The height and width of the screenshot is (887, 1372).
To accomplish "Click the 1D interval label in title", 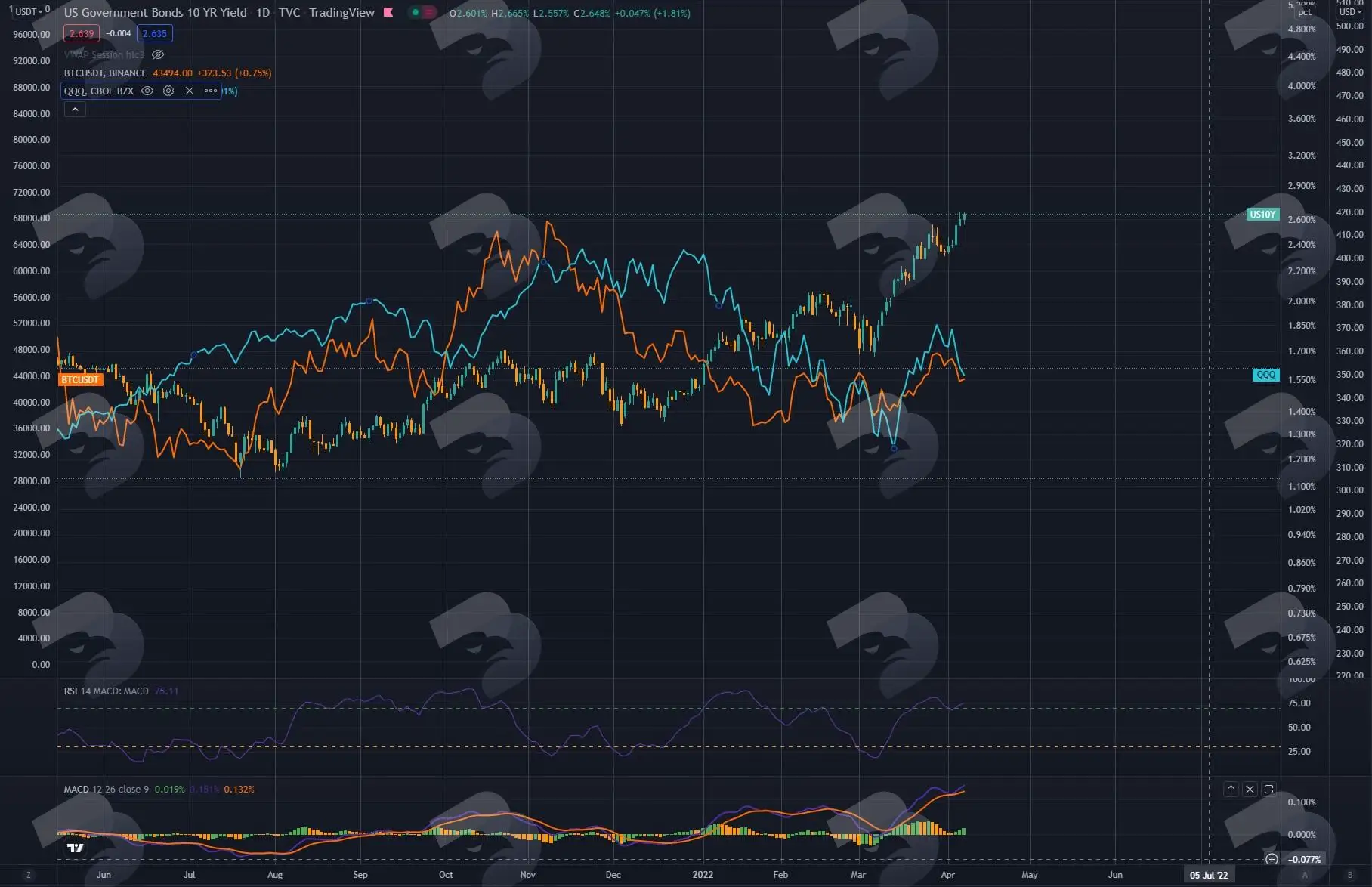I will [263, 12].
